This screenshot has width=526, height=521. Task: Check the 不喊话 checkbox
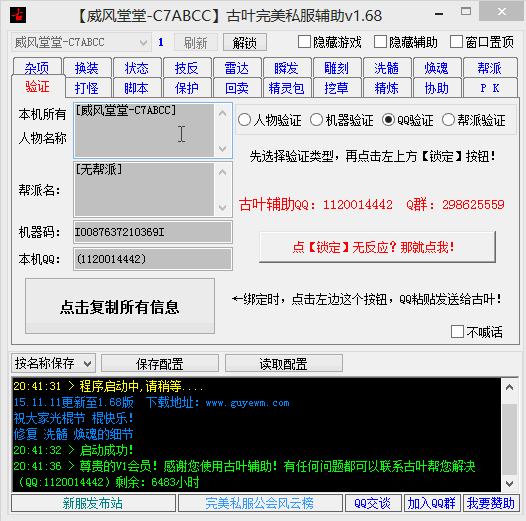(x=457, y=331)
